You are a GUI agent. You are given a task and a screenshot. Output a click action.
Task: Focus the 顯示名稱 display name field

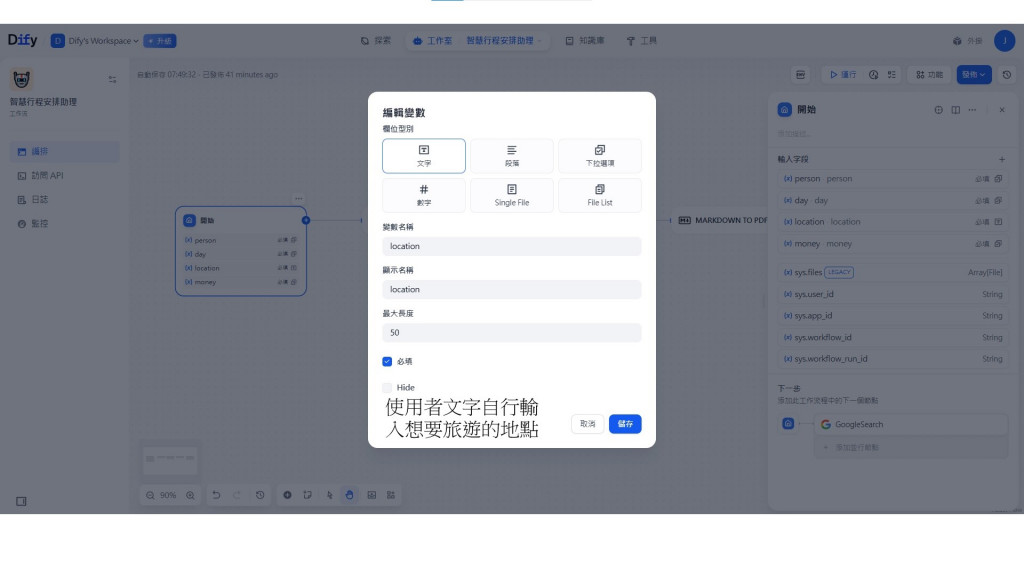pyautogui.click(x=511, y=289)
